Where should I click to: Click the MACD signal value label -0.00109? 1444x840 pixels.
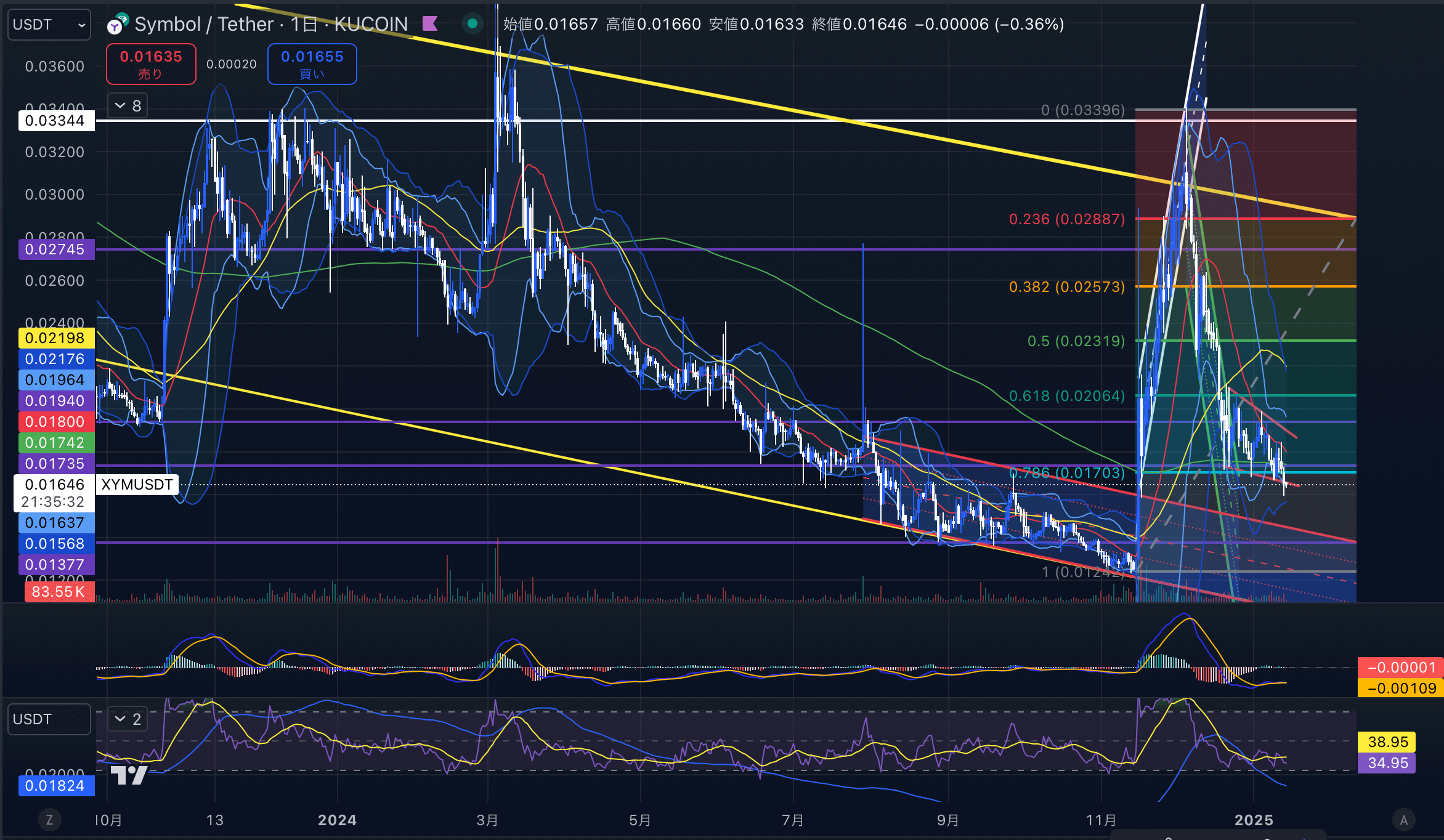1401,689
